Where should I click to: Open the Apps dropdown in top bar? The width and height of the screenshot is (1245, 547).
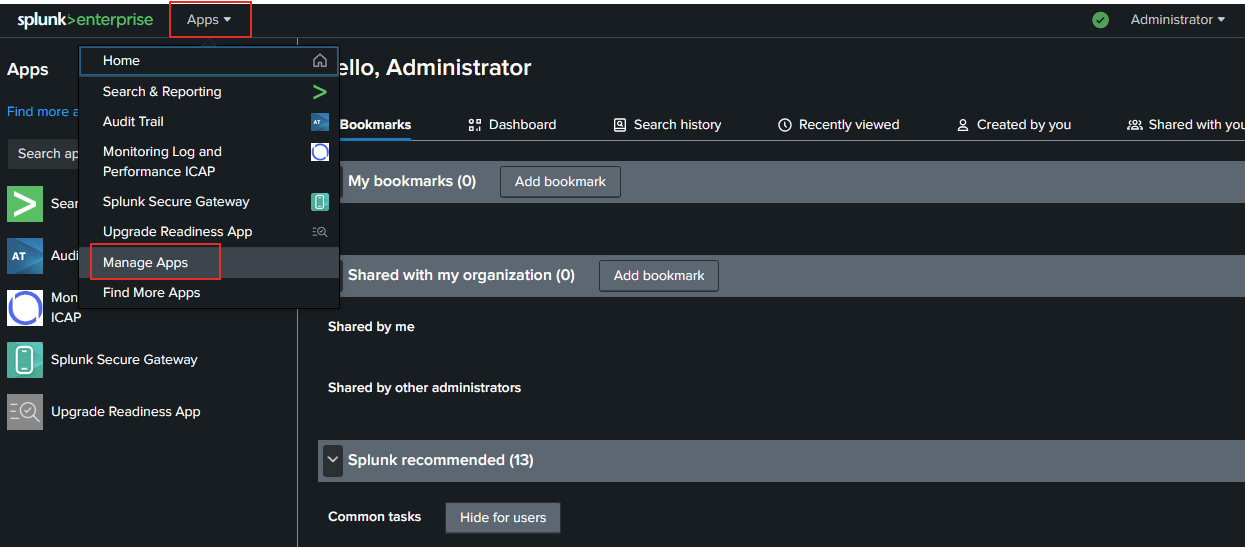(209, 20)
